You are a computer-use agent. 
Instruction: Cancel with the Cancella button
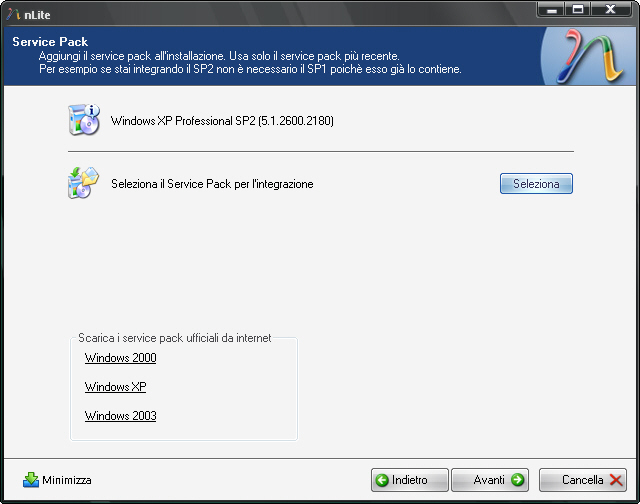coord(583,480)
